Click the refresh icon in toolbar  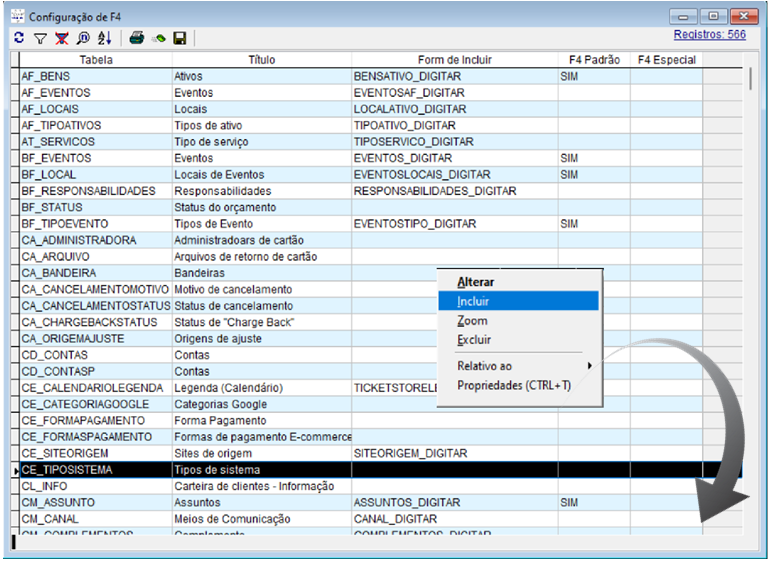pos(19,38)
